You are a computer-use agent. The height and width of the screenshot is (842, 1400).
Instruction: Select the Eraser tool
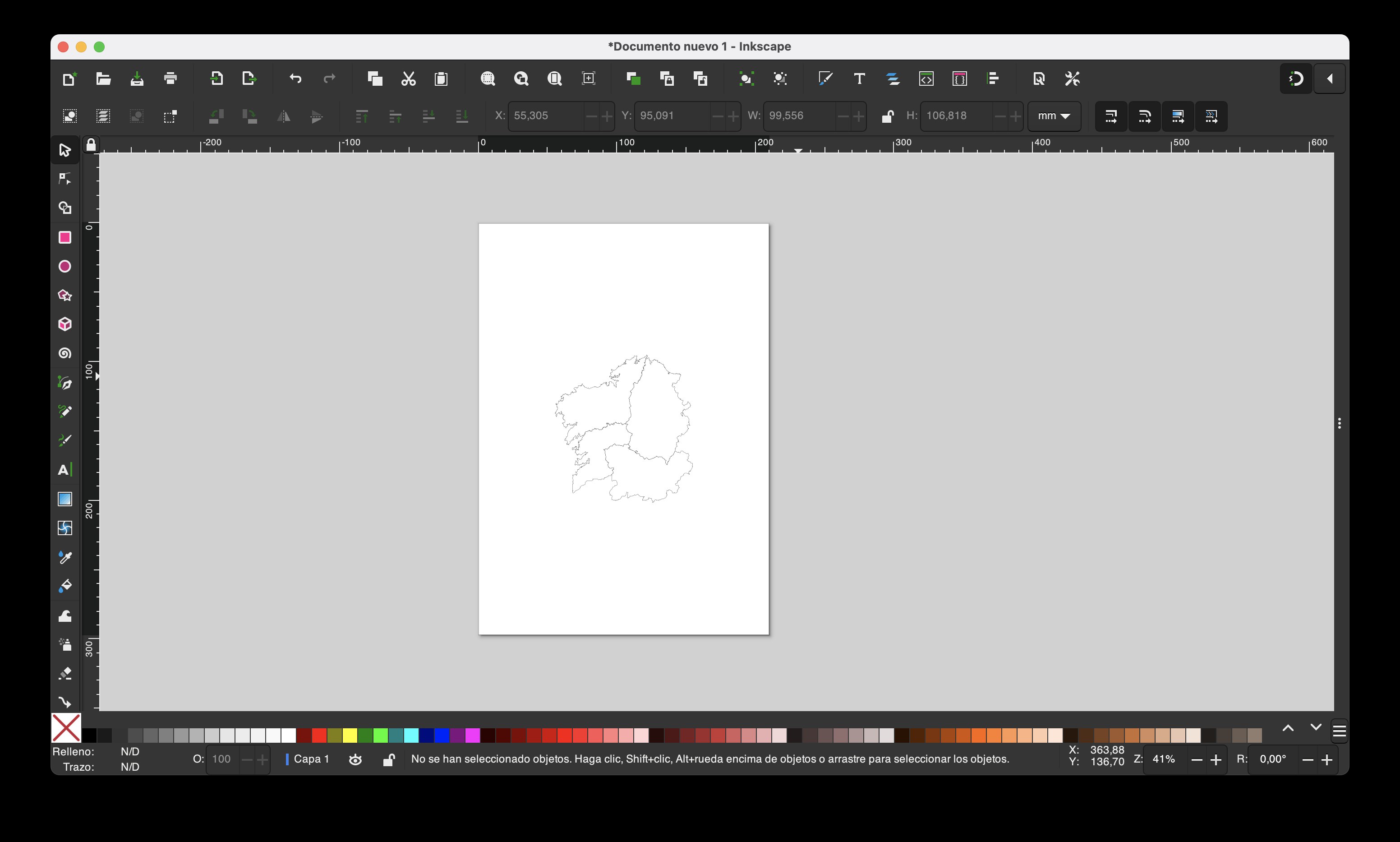click(64, 674)
